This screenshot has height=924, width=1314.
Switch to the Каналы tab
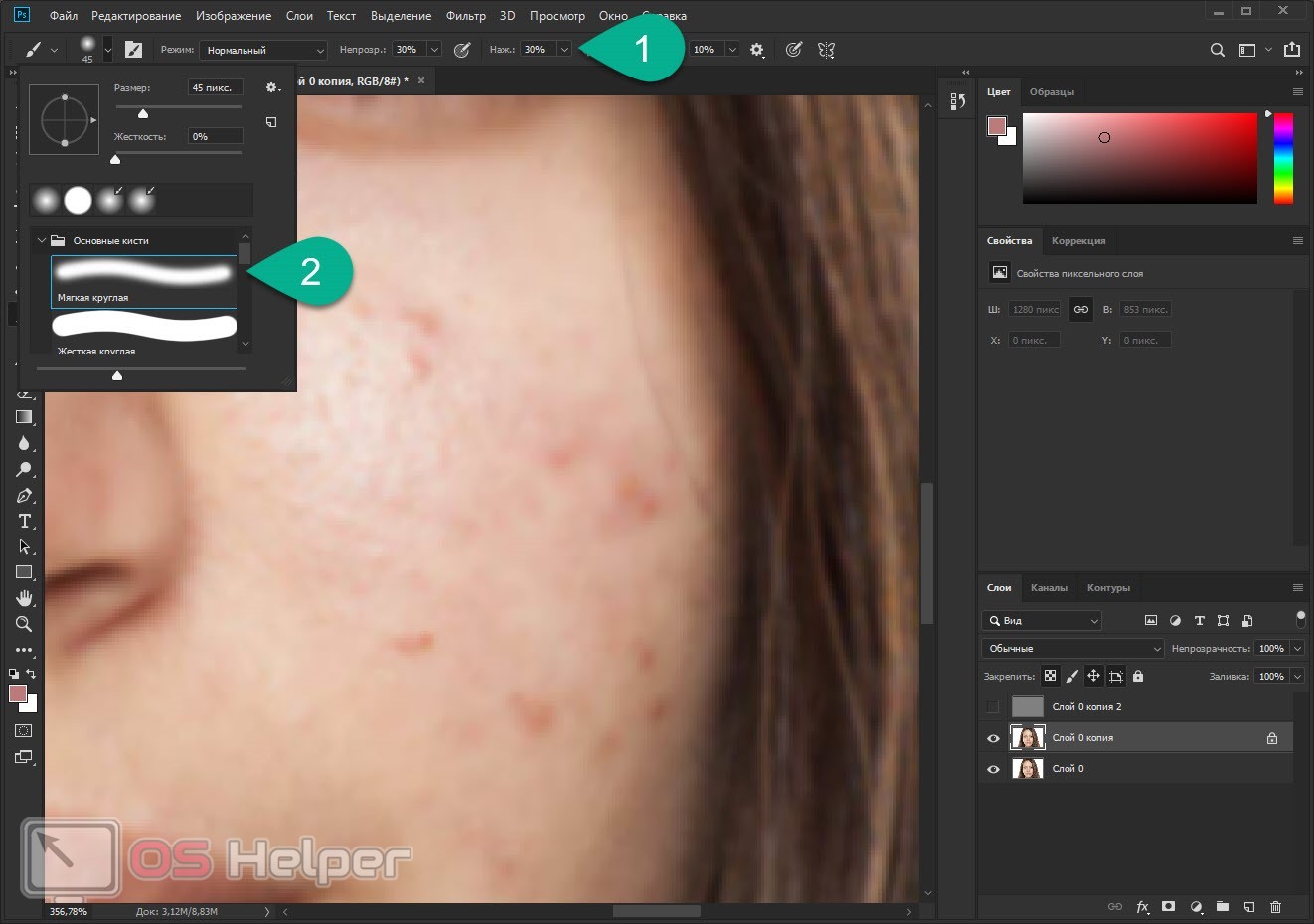point(1049,588)
